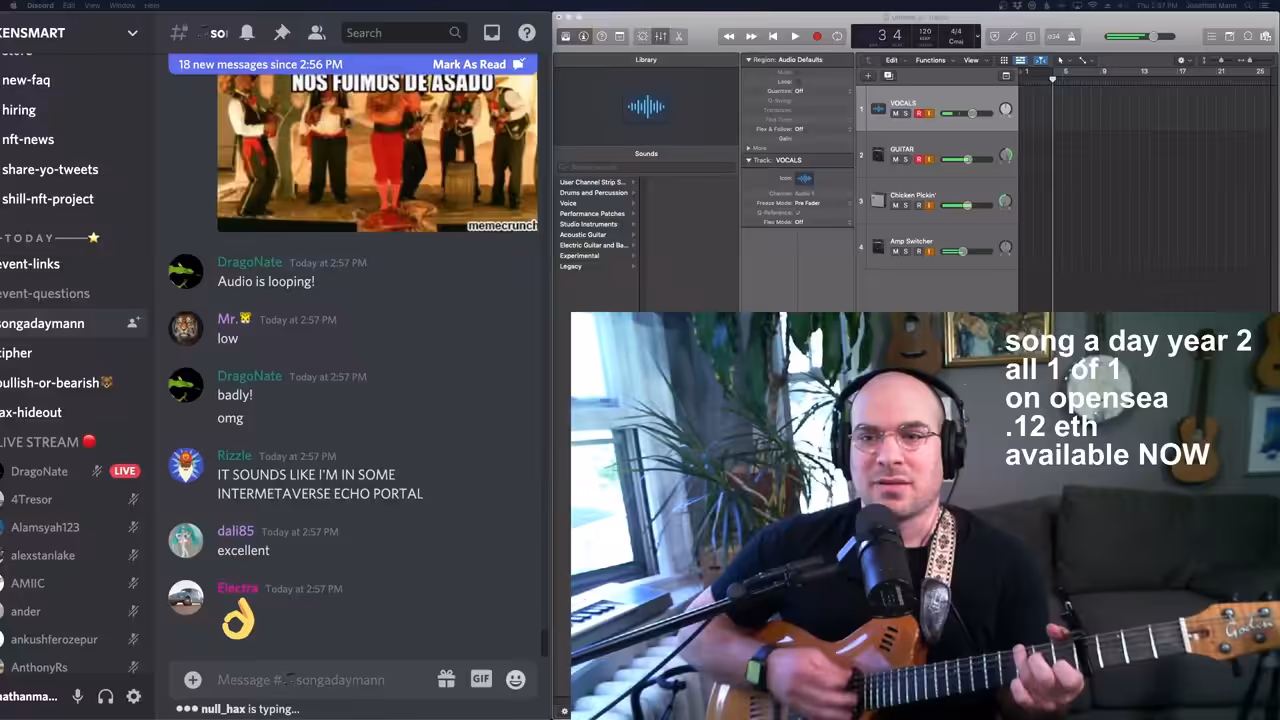Viewport: 1280px width, 720px height.
Task: Click the red Record button in transport
Action: pos(817,36)
